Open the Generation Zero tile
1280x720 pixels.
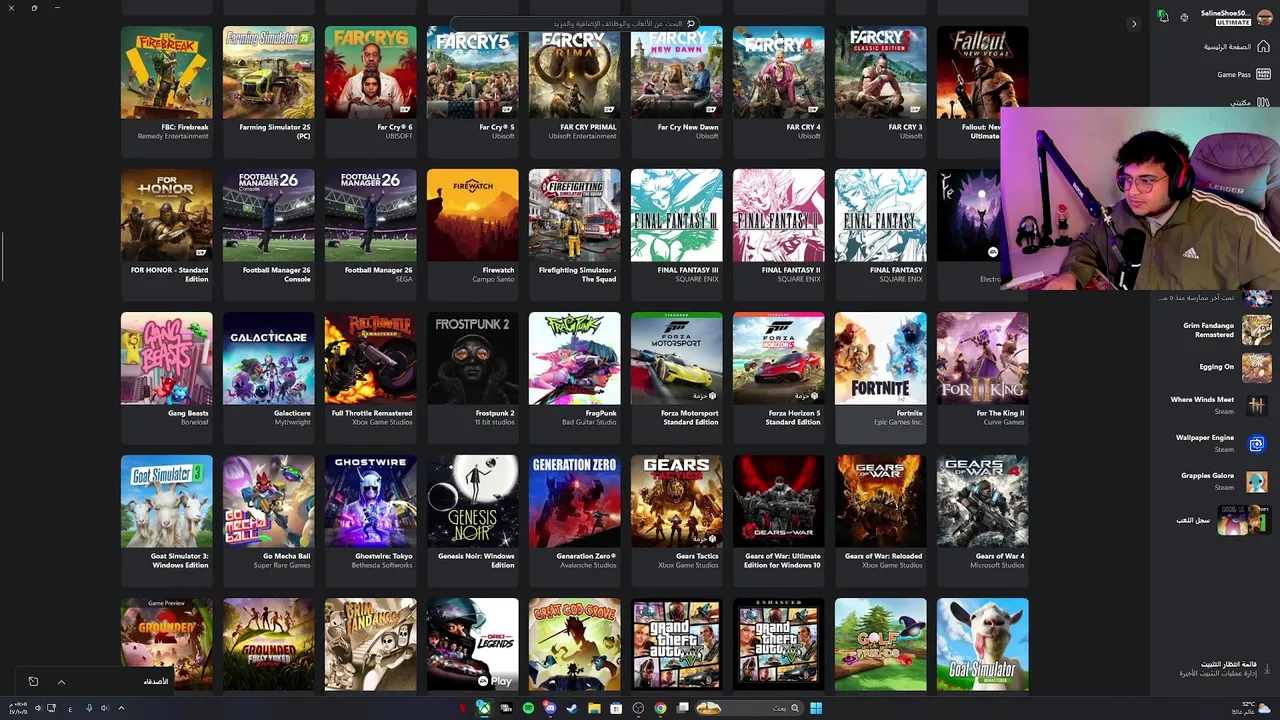(574, 520)
